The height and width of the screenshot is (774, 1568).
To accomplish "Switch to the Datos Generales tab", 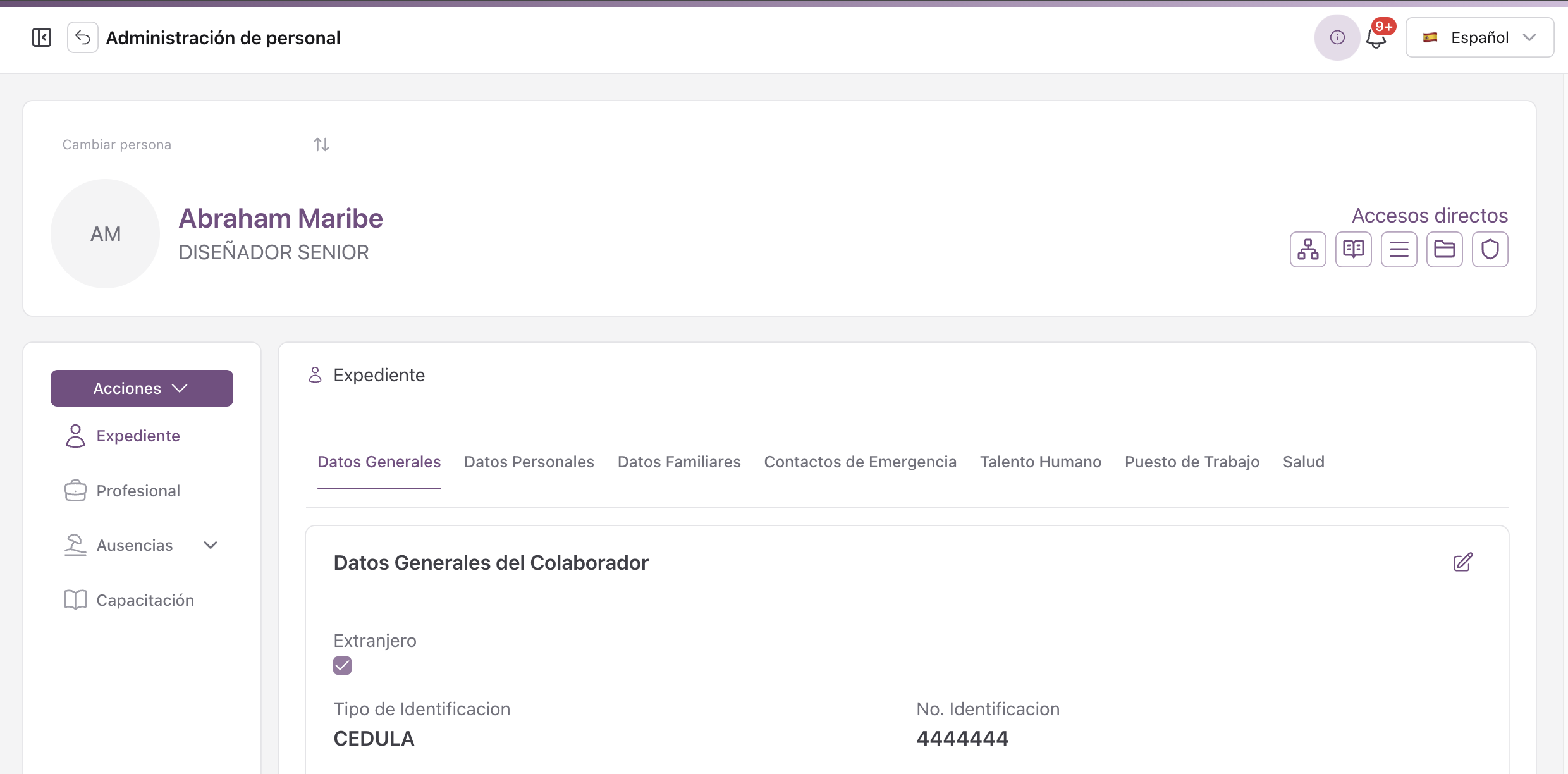I will pos(379,462).
